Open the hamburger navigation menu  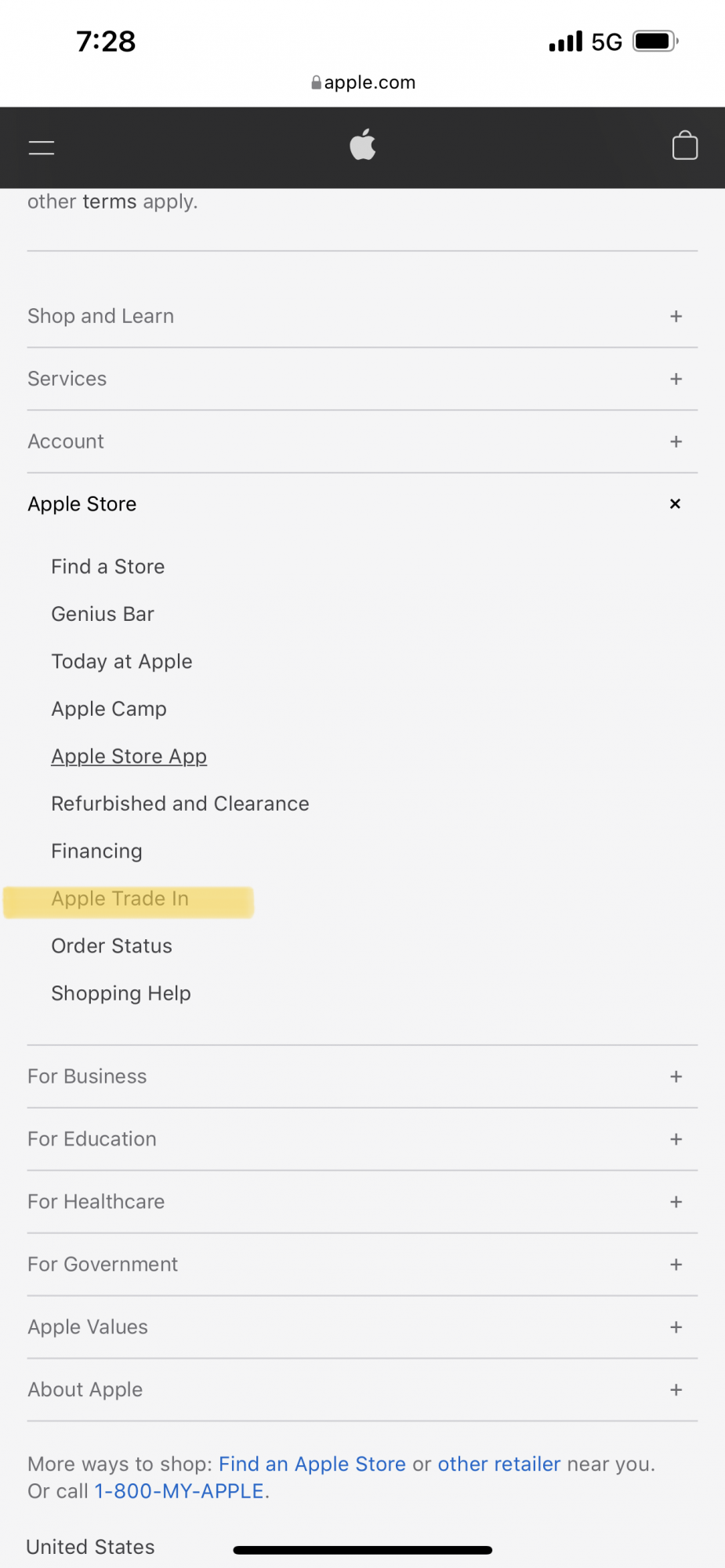pos(42,147)
